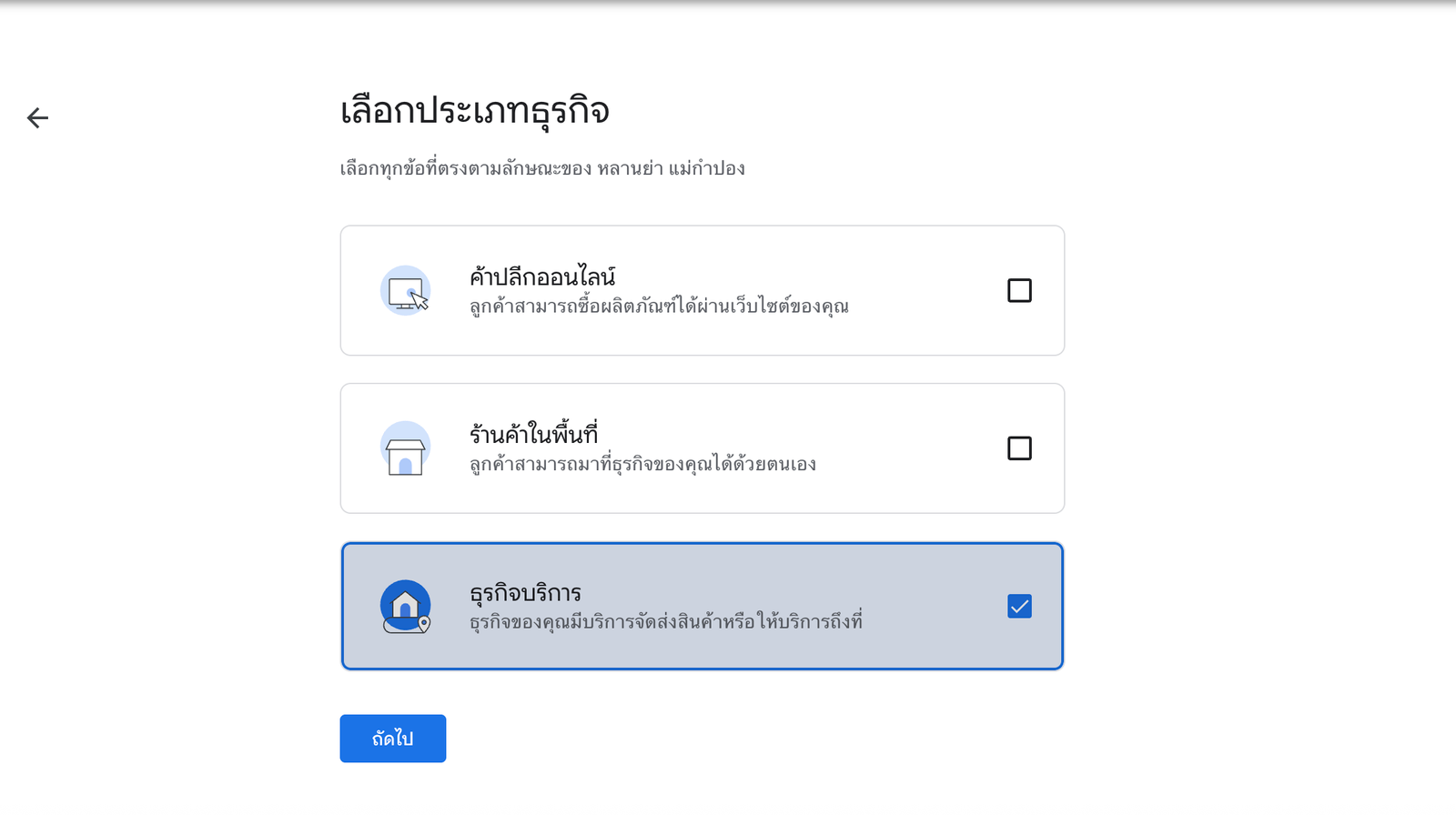Click the เลือกทุกข้อที่ตรงตามลักษณะของ instruction text

coord(465,168)
